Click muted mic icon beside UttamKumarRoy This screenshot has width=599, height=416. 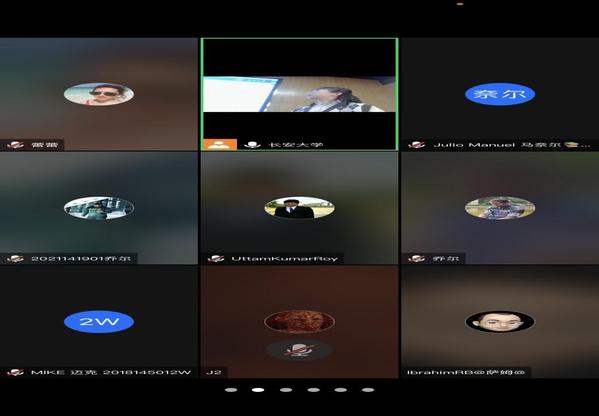[x=216, y=259]
